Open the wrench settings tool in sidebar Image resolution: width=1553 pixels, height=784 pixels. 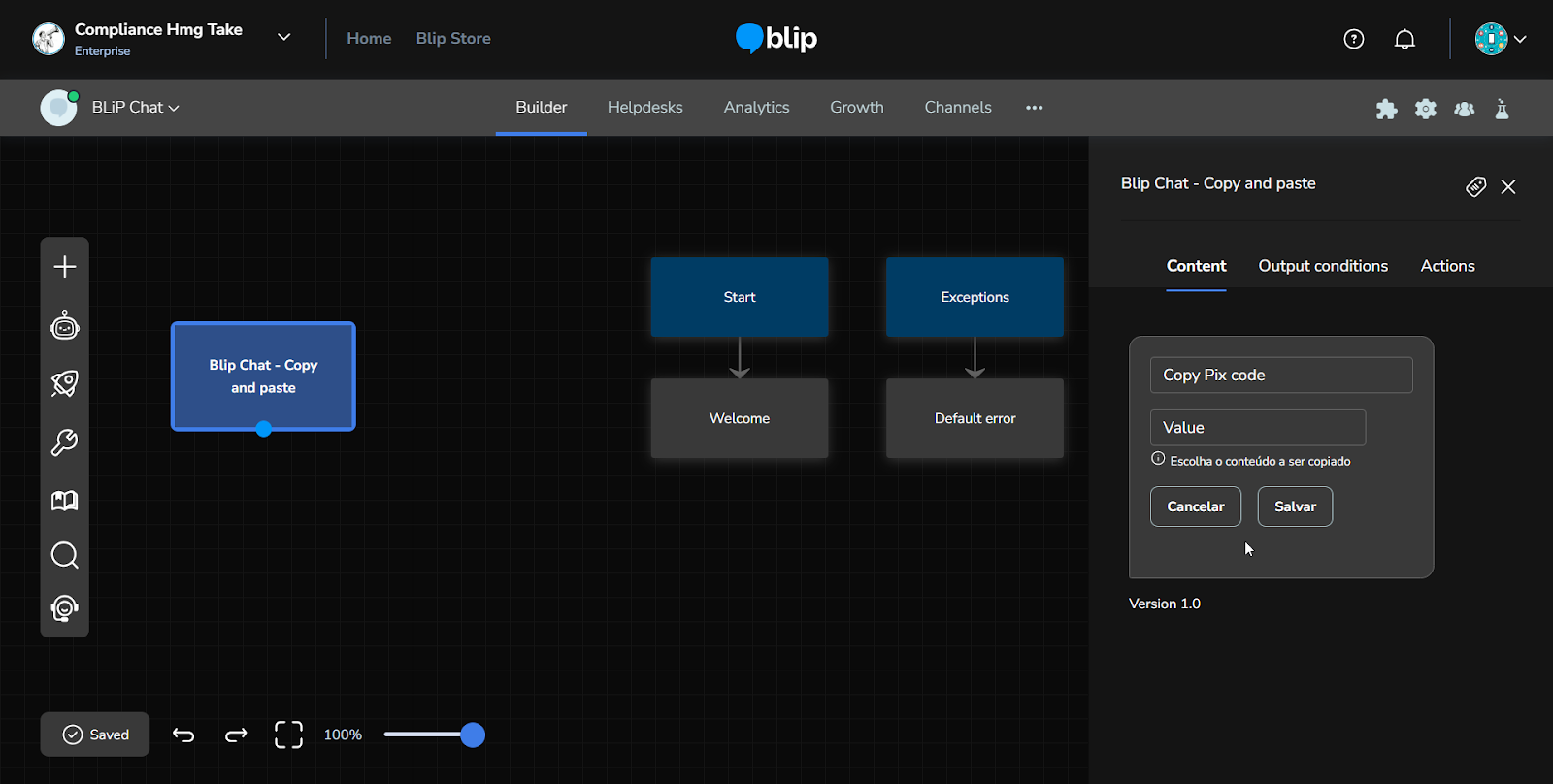coord(65,442)
